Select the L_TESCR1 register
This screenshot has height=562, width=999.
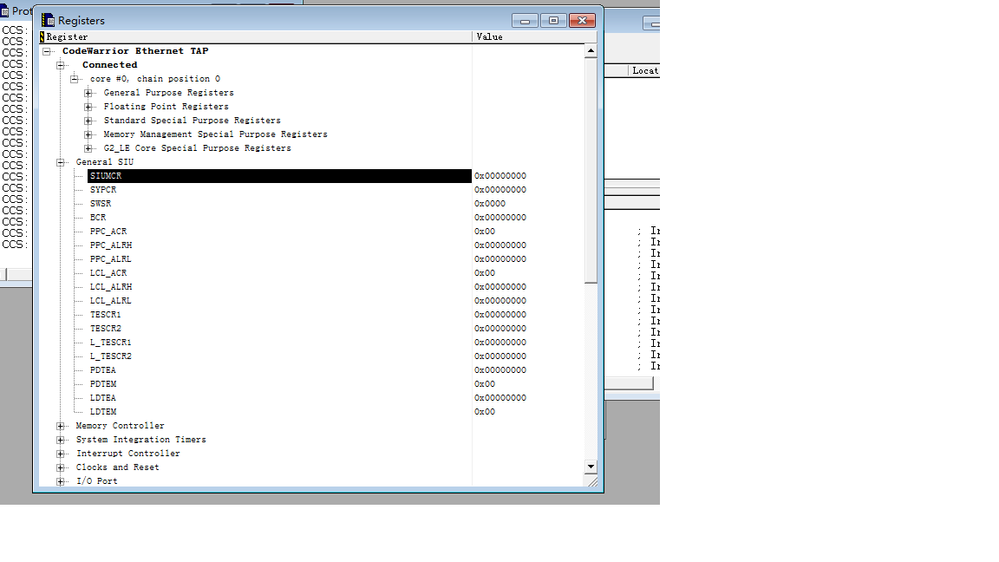click(111, 343)
